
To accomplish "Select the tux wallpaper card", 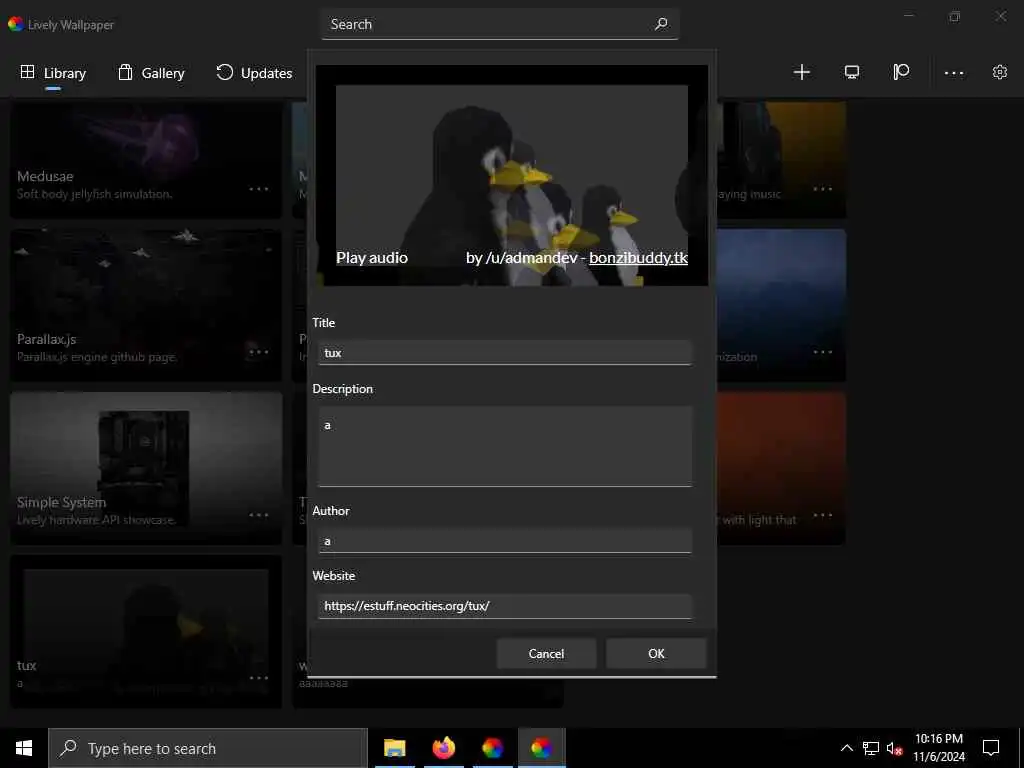I will click(x=146, y=632).
